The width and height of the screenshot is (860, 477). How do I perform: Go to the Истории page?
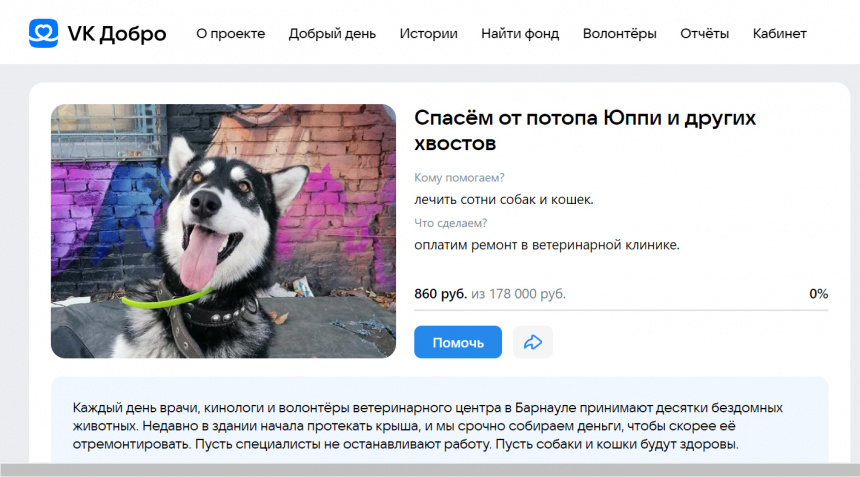[x=428, y=33]
